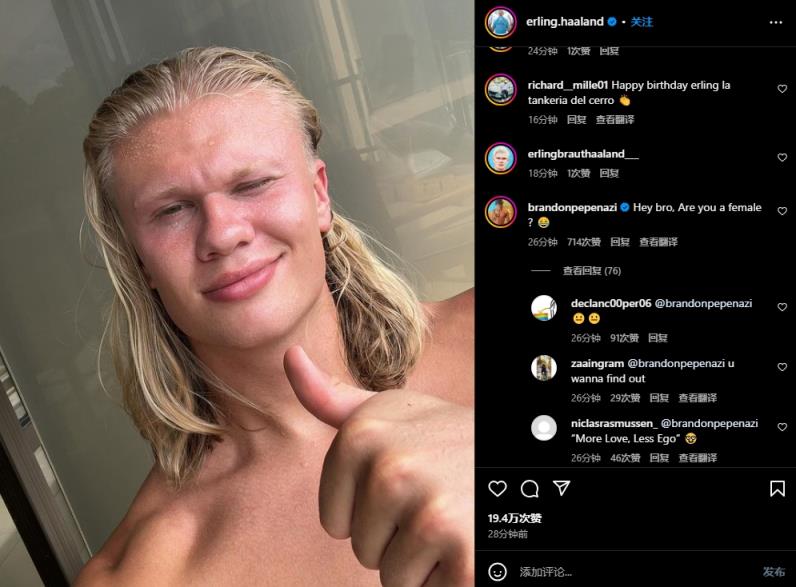This screenshot has width=796, height=587.
Task: Like brandonpepenazi's comment
Action: [x=782, y=211]
